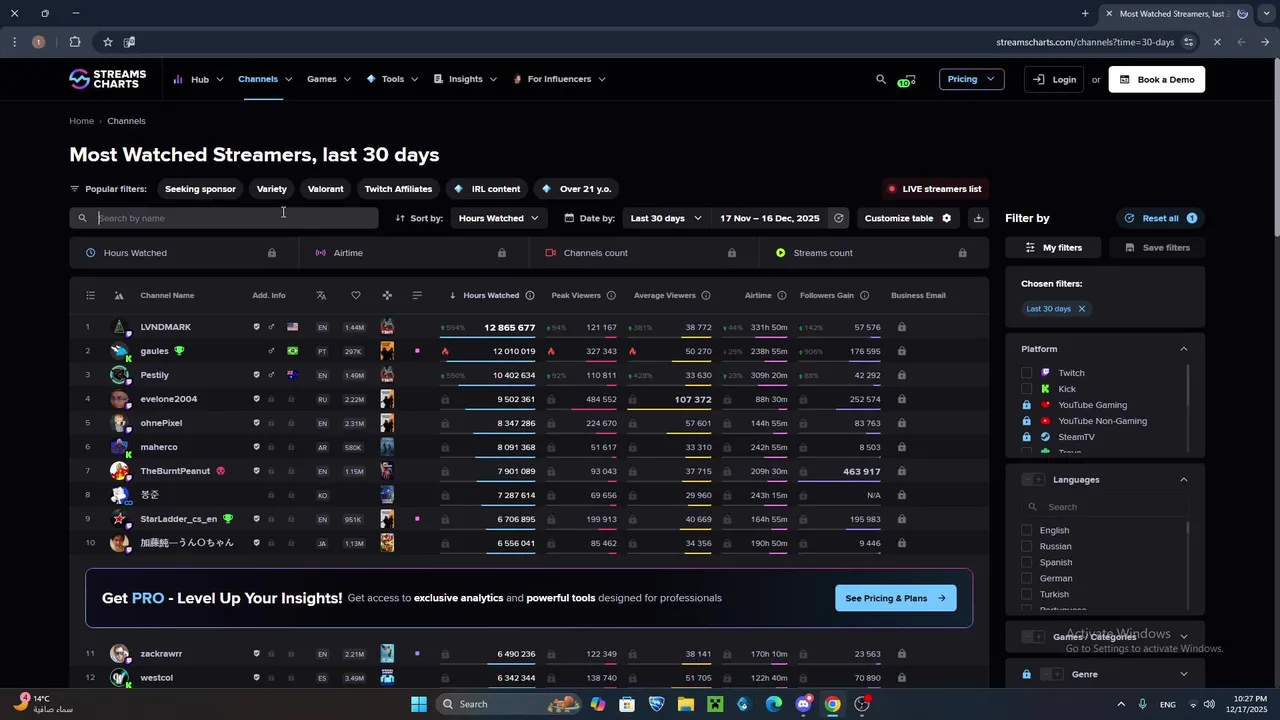1280x720 pixels.
Task: Check the English language checkbox
Action: click(1026, 530)
